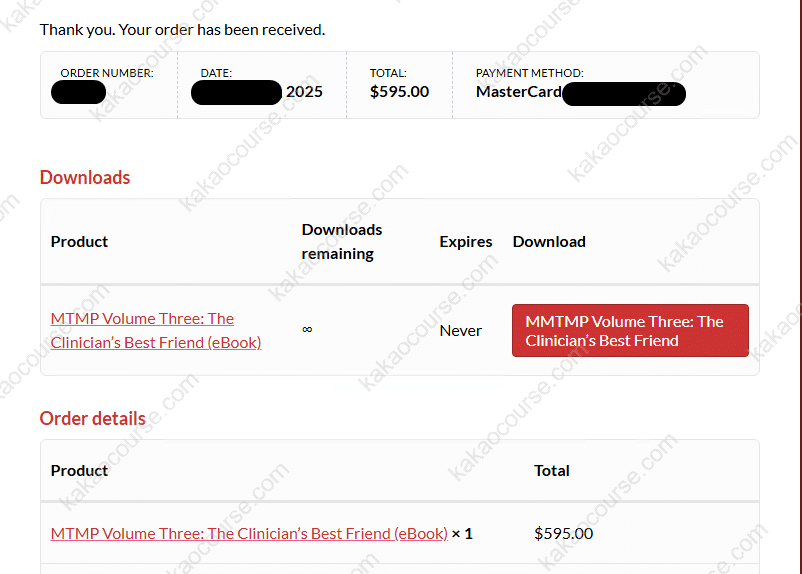Open the MTMP eBook link under Order details
The width and height of the screenshot is (802, 574).
(249, 533)
